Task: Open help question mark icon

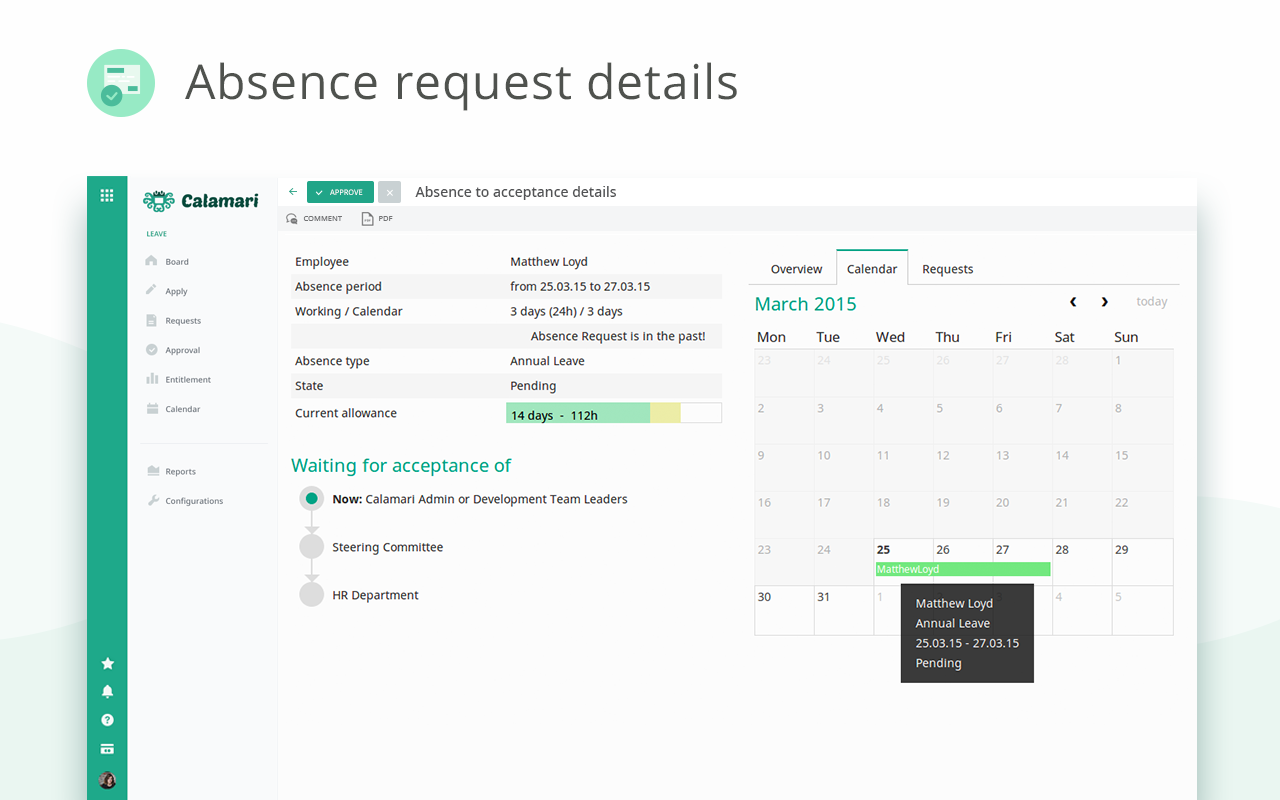Action: (107, 720)
